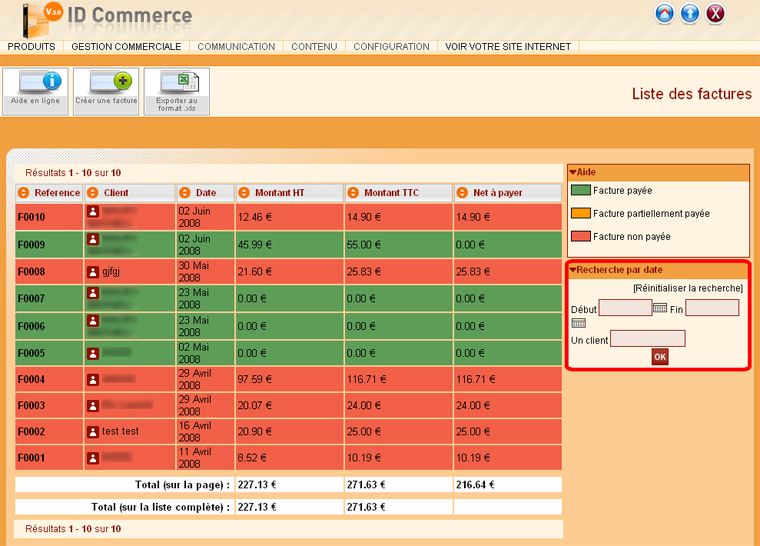The width and height of the screenshot is (760, 546).
Task: Open the CONTENU menu
Action: [x=314, y=47]
